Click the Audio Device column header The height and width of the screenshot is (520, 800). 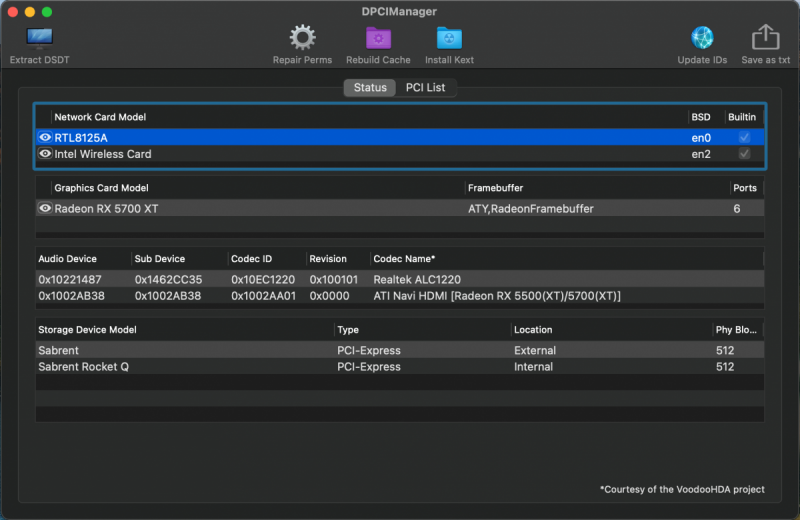(x=67, y=259)
